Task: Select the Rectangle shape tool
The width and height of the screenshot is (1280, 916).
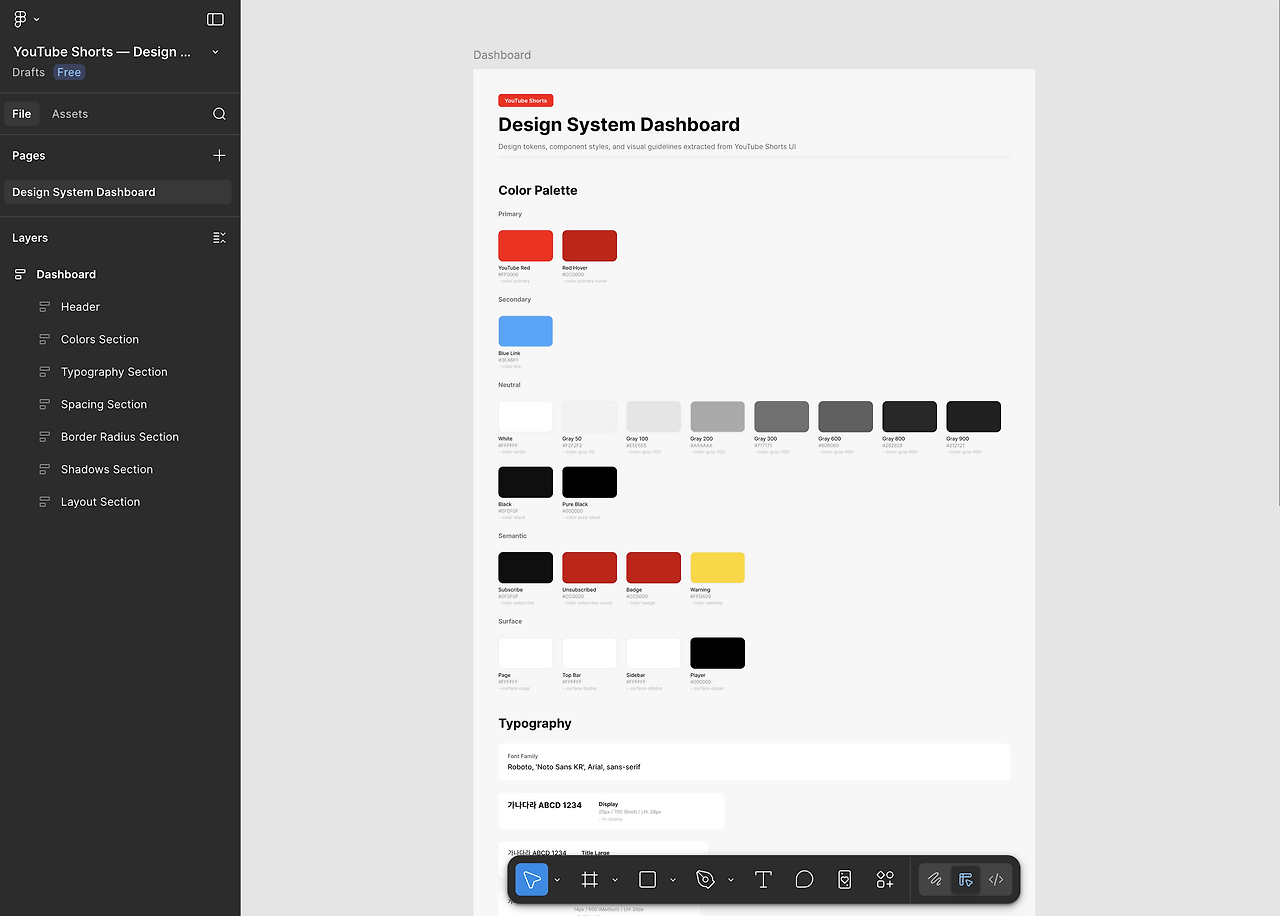Action: 647,880
